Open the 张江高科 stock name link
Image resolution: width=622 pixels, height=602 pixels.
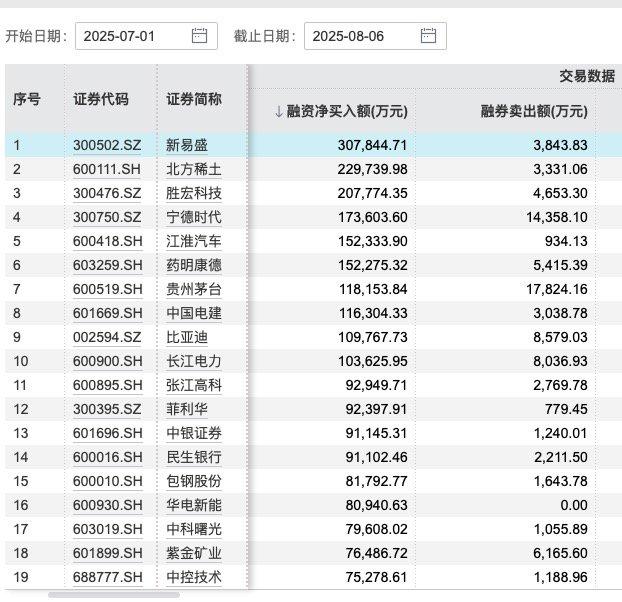pyautogui.click(x=194, y=385)
